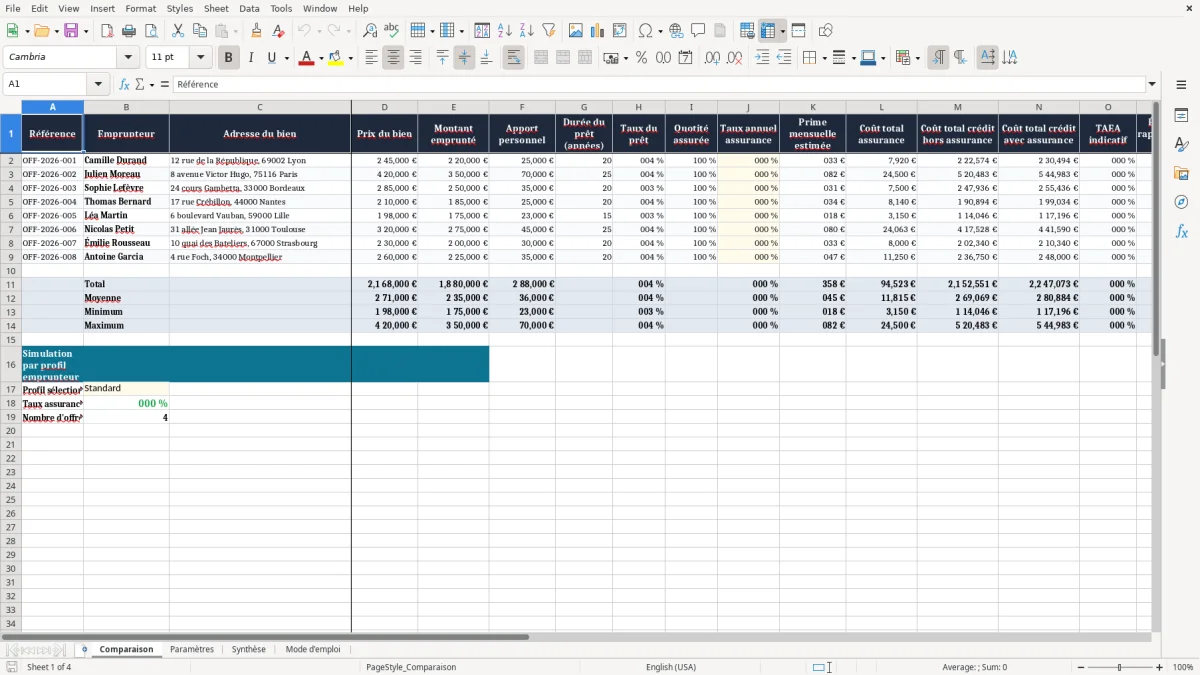Viewport: 1200px width, 675px height.
Task: Open the Borders dropdown arrow
Action: pos(824,58)
